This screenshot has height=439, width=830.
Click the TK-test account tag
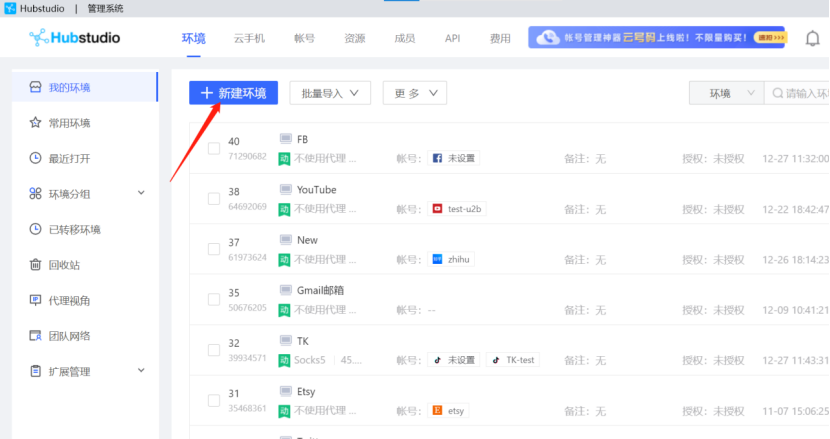click(512, 360)
